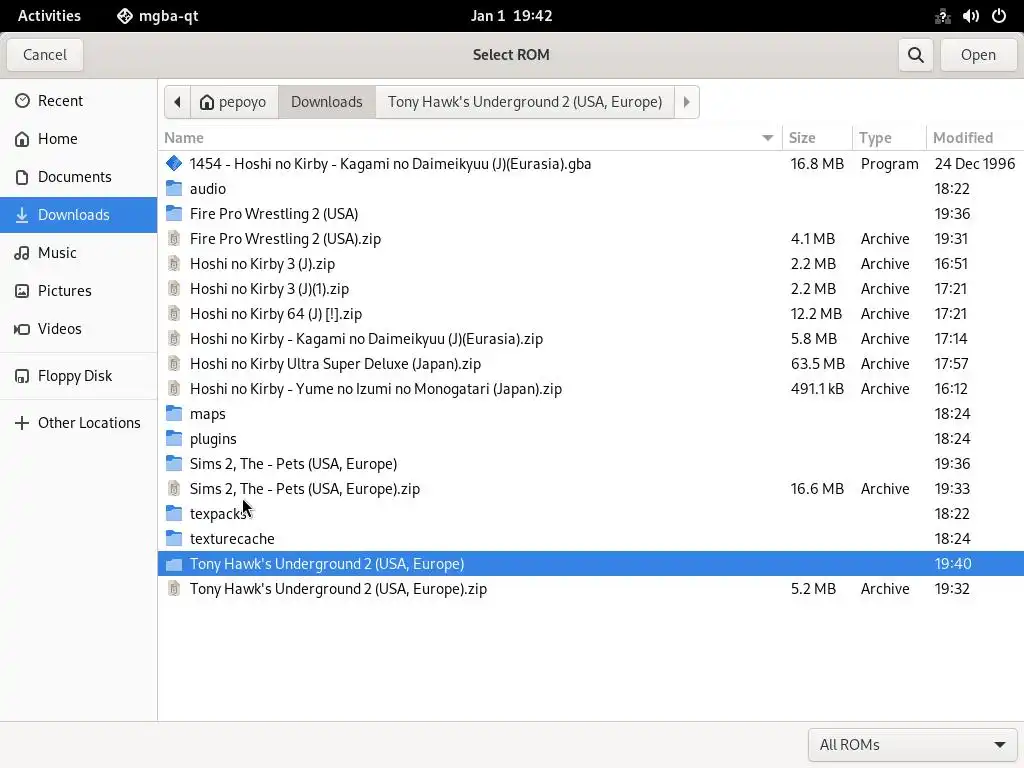The height and width of the screenshot is (768, 1024).
Task: Select Hoshi no Kirby - Kagami no Daimeikyuu zip
Action: point(590,339)
